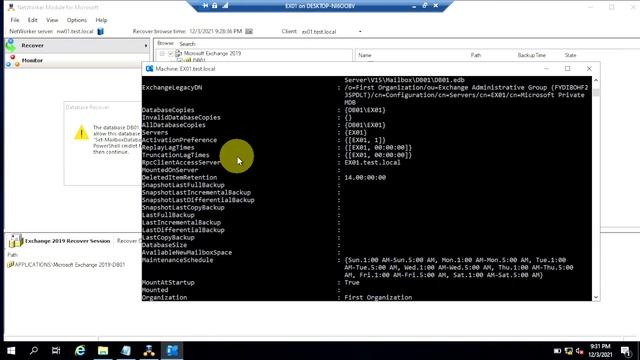This screenshot has width=640, height=360.
Task: Open the Edit menu
Action: (x=33, y=20)
